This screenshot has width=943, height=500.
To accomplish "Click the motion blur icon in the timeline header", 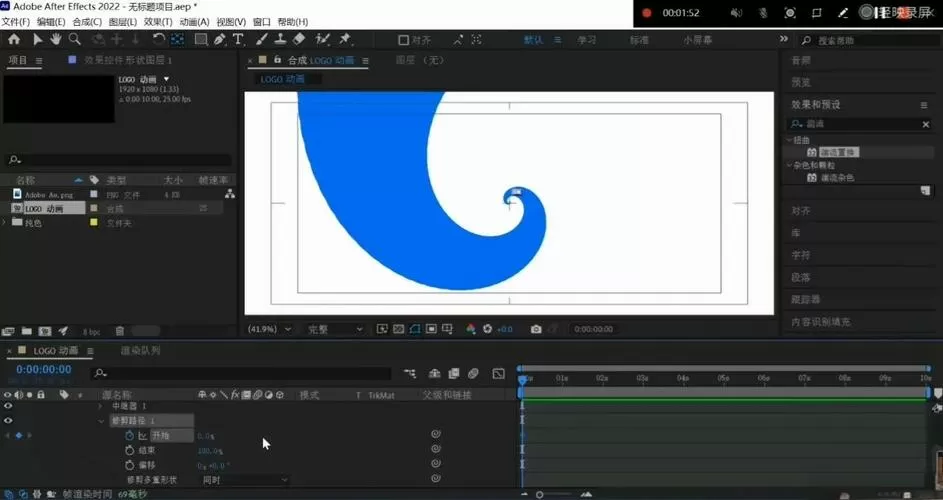I will tap(473, 374).
